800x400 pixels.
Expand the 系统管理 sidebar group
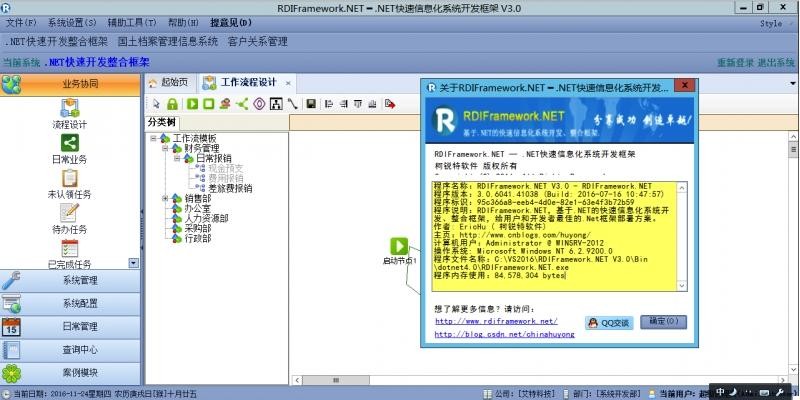(x=70, y=281)
